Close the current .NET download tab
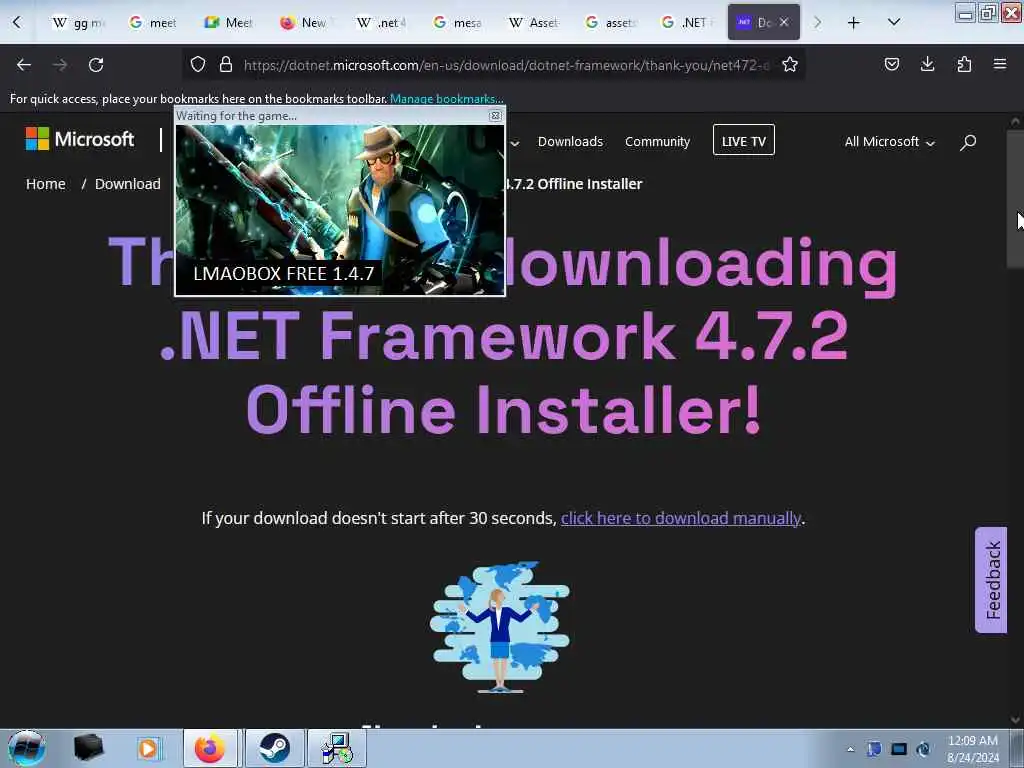This screenshot has height=768, width=1024. click(784, 22)
